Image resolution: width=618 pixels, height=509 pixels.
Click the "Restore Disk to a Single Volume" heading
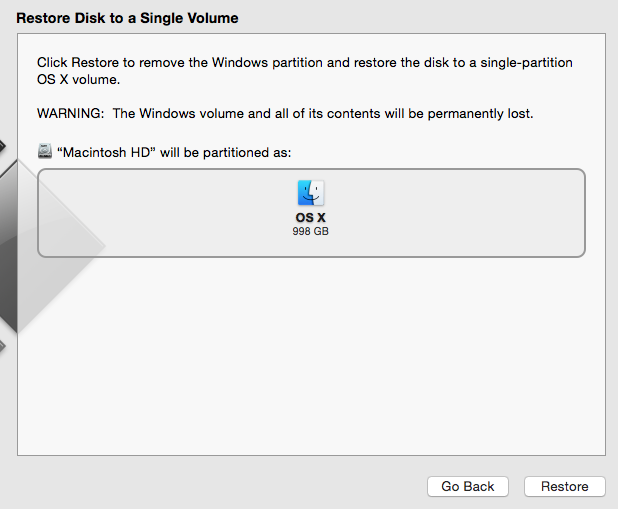[x=127, y=18]
